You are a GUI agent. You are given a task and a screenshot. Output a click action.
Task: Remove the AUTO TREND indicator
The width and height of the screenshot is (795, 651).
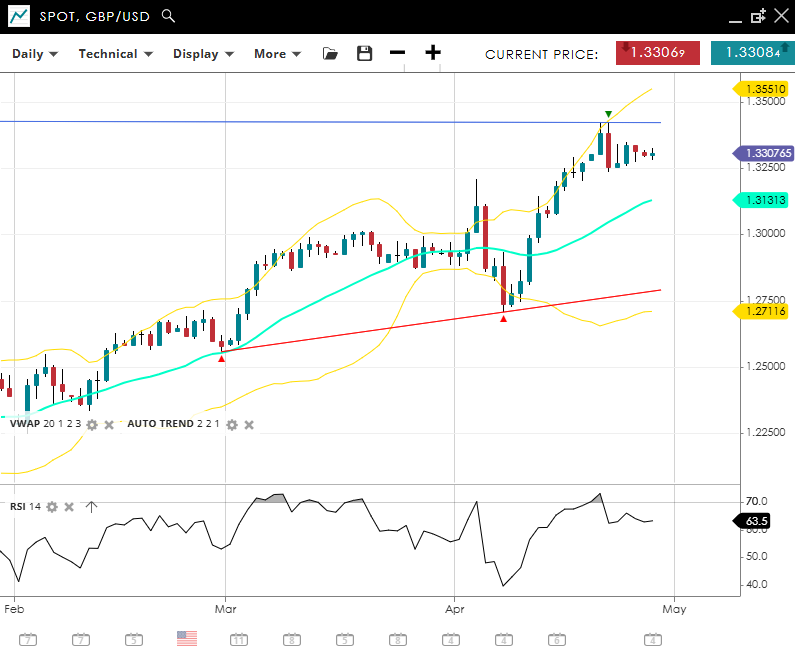249,424
